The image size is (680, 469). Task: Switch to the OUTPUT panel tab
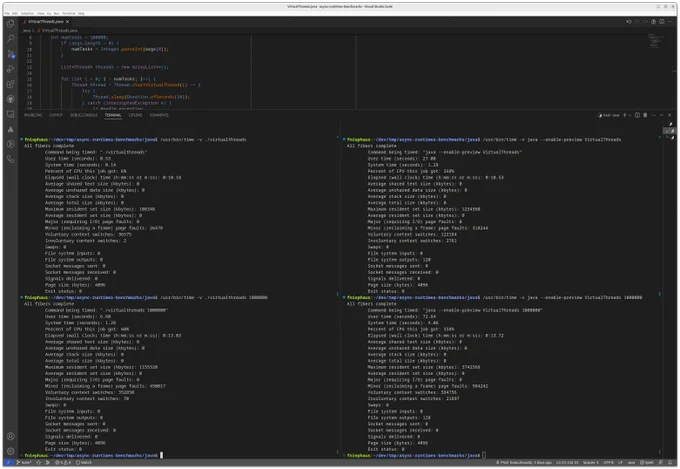click(x=56, y=115)
